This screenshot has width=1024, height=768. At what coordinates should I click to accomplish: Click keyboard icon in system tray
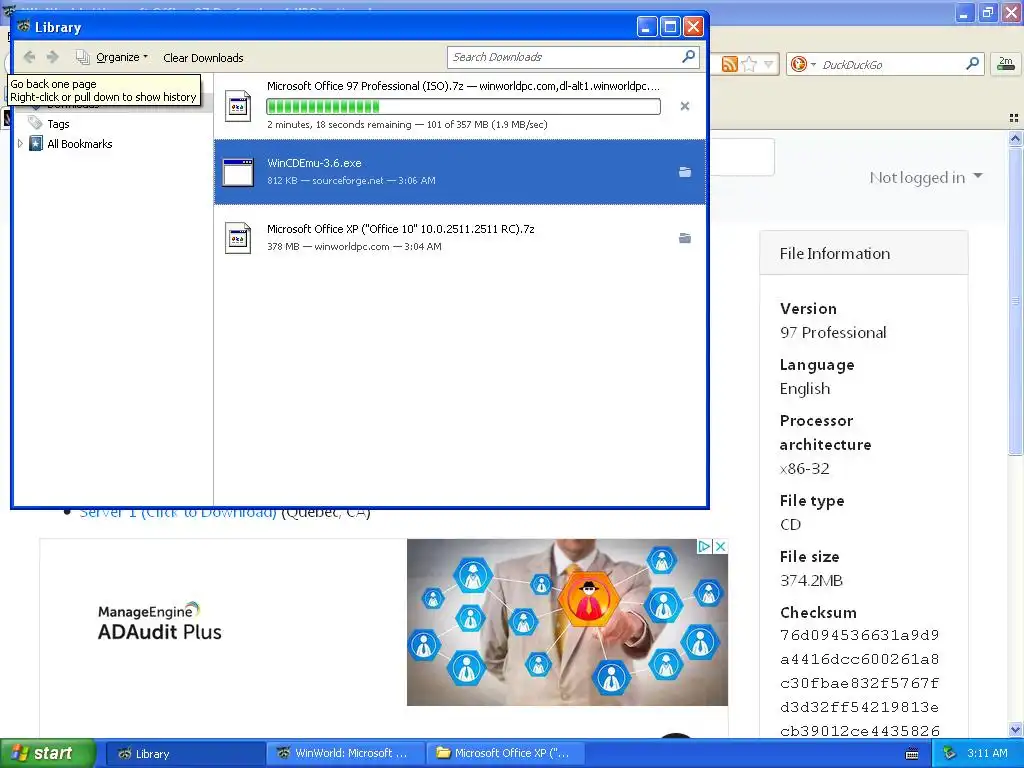[912, 754]
